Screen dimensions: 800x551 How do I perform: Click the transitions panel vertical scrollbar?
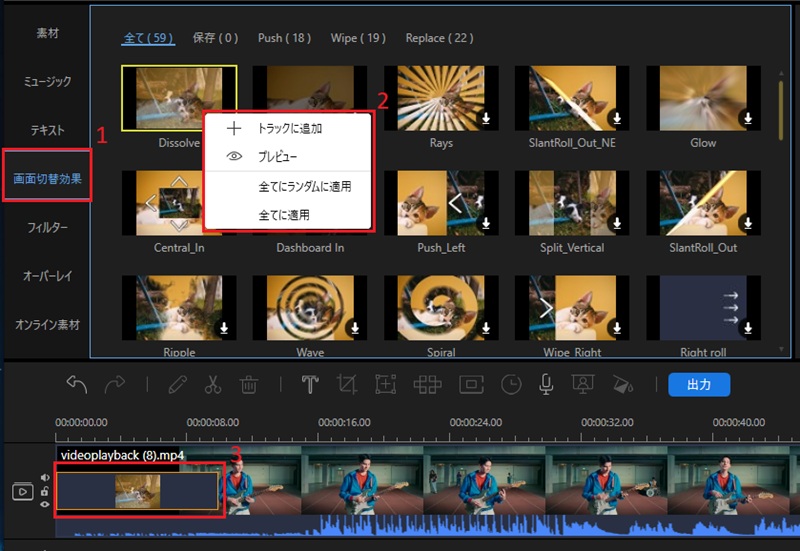pyautogui.click(x=781, y=110)
